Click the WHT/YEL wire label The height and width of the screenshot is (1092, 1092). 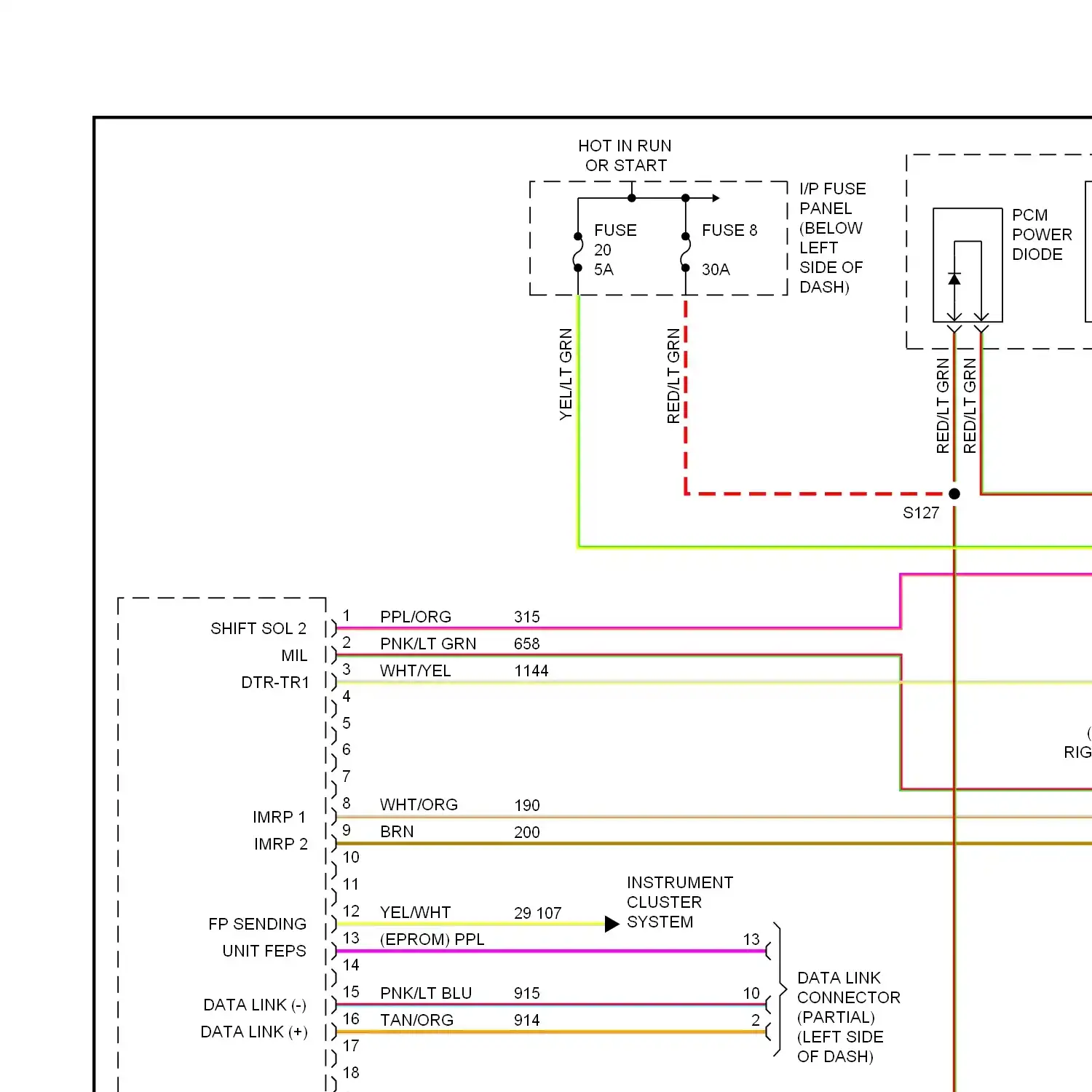[x=416, y=670]
